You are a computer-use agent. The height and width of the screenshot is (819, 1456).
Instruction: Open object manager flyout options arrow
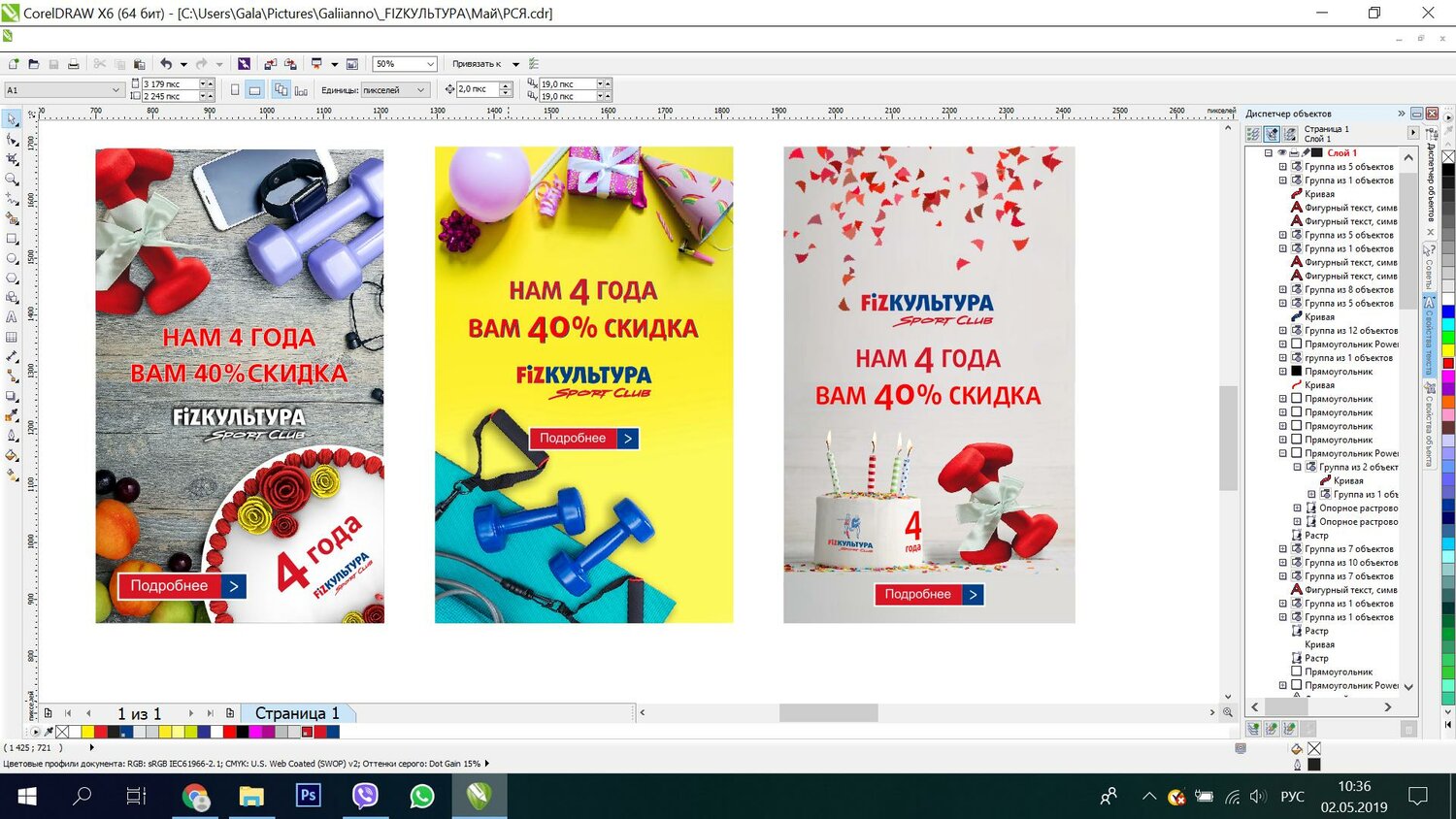click(1412, 131)
